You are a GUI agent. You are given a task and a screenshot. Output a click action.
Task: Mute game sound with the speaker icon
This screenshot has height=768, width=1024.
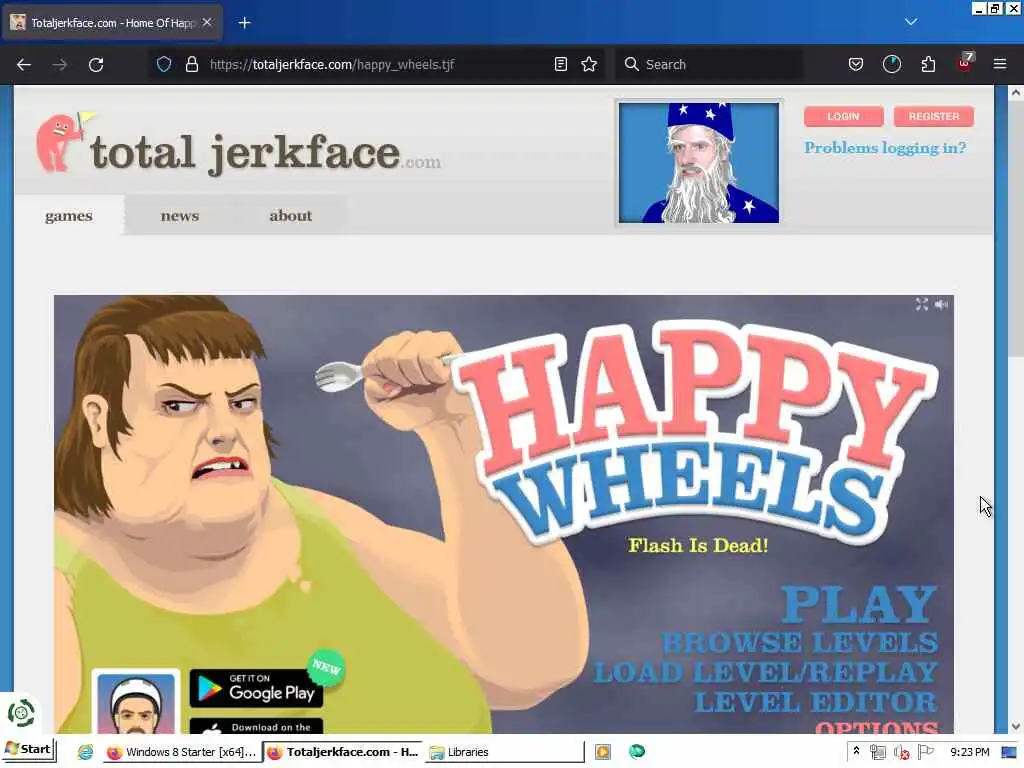point(941,304)
